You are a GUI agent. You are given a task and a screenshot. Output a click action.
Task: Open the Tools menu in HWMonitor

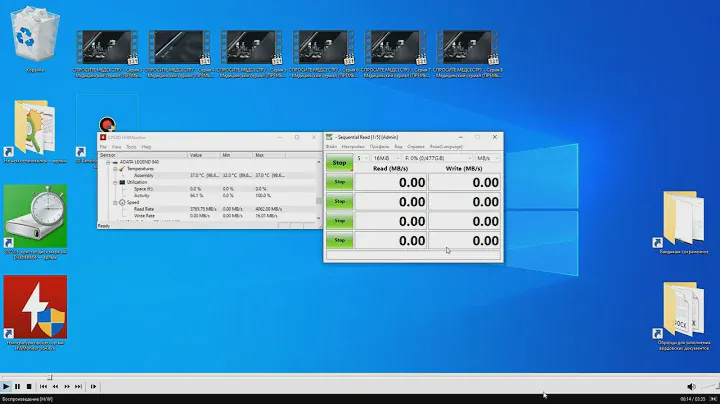click(131, 147)
